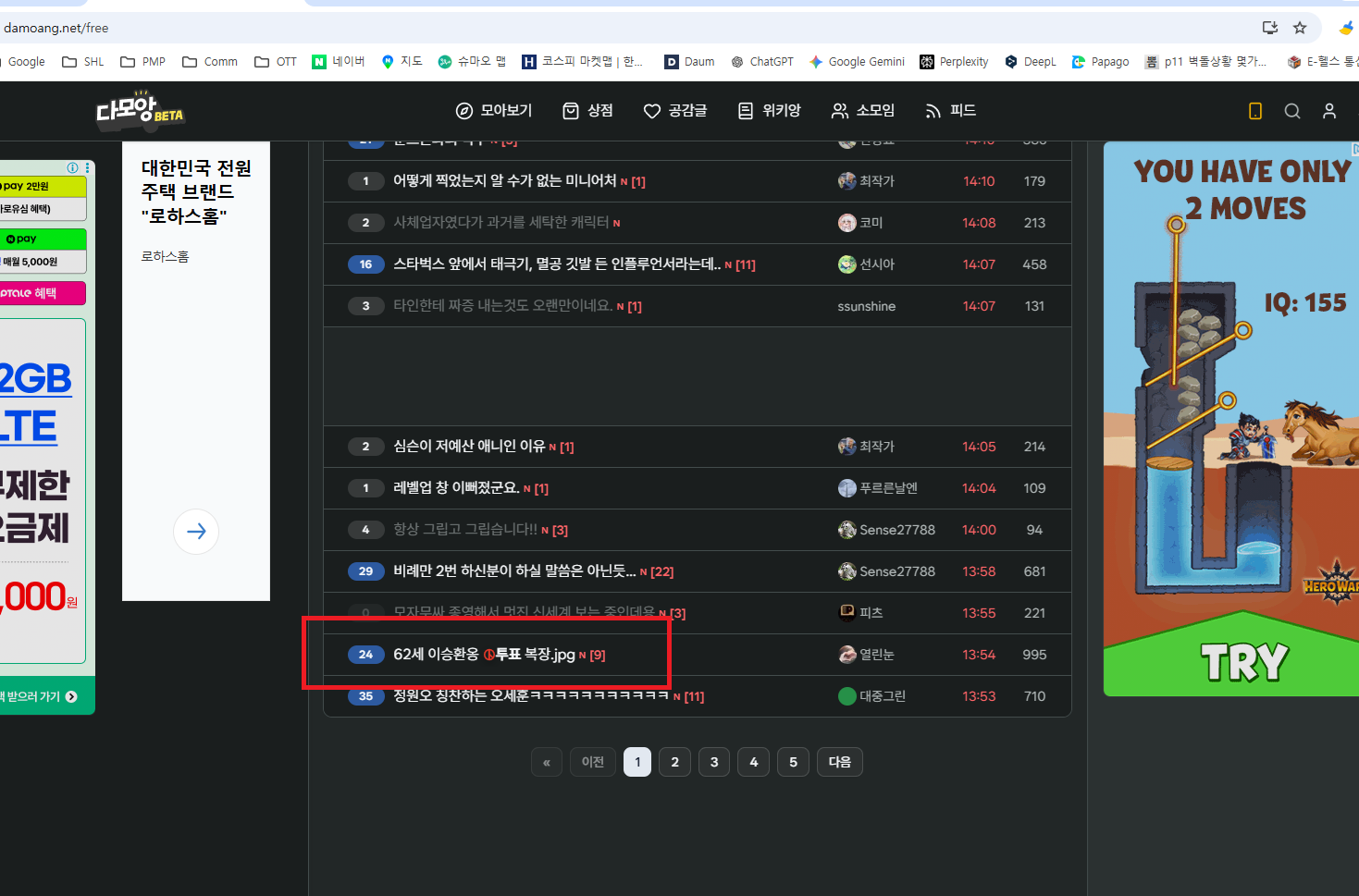
Task: Go to pagination page 4
Action: coord(754,762)
